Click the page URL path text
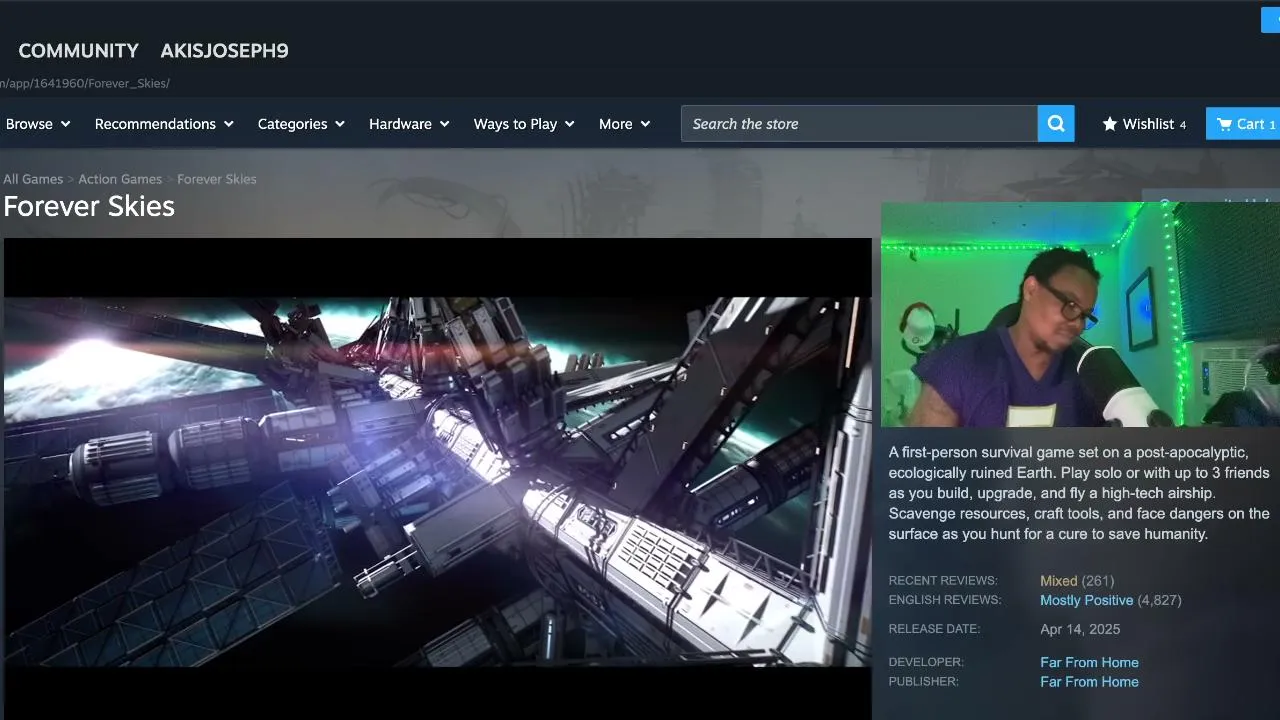1280x720 pixels. click(x=85, y=84)
